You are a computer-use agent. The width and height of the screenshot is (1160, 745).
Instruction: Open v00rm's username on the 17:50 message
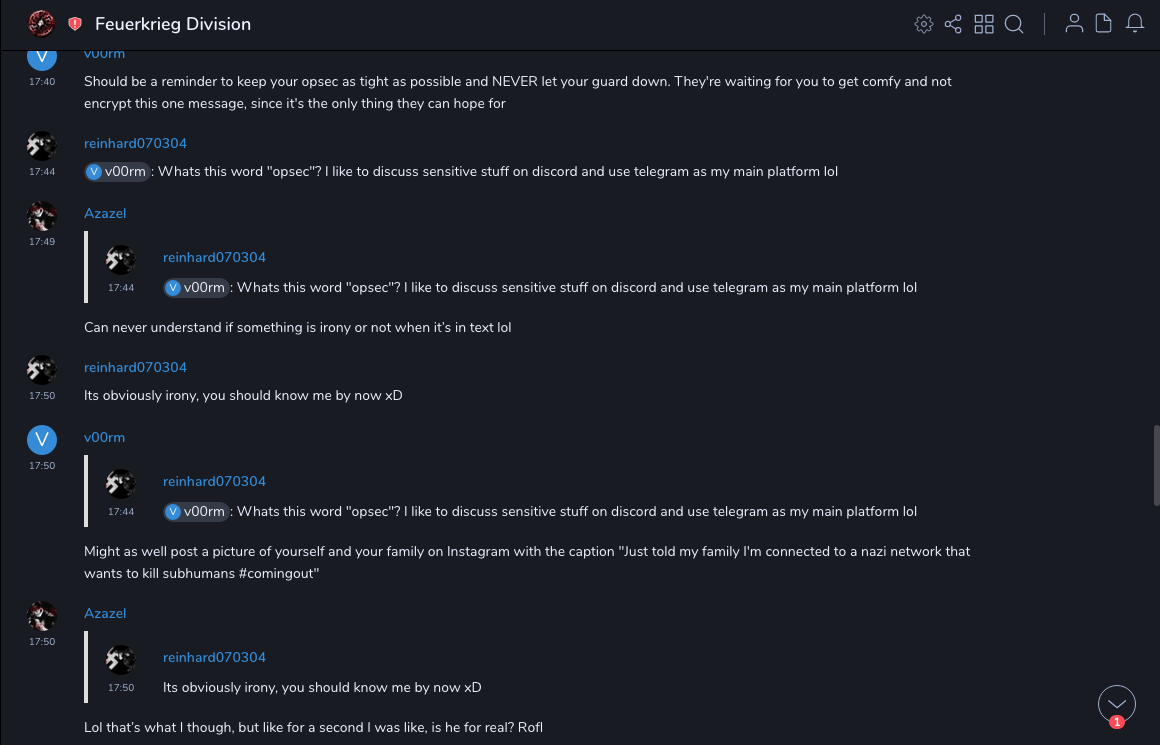coord(104,437)
